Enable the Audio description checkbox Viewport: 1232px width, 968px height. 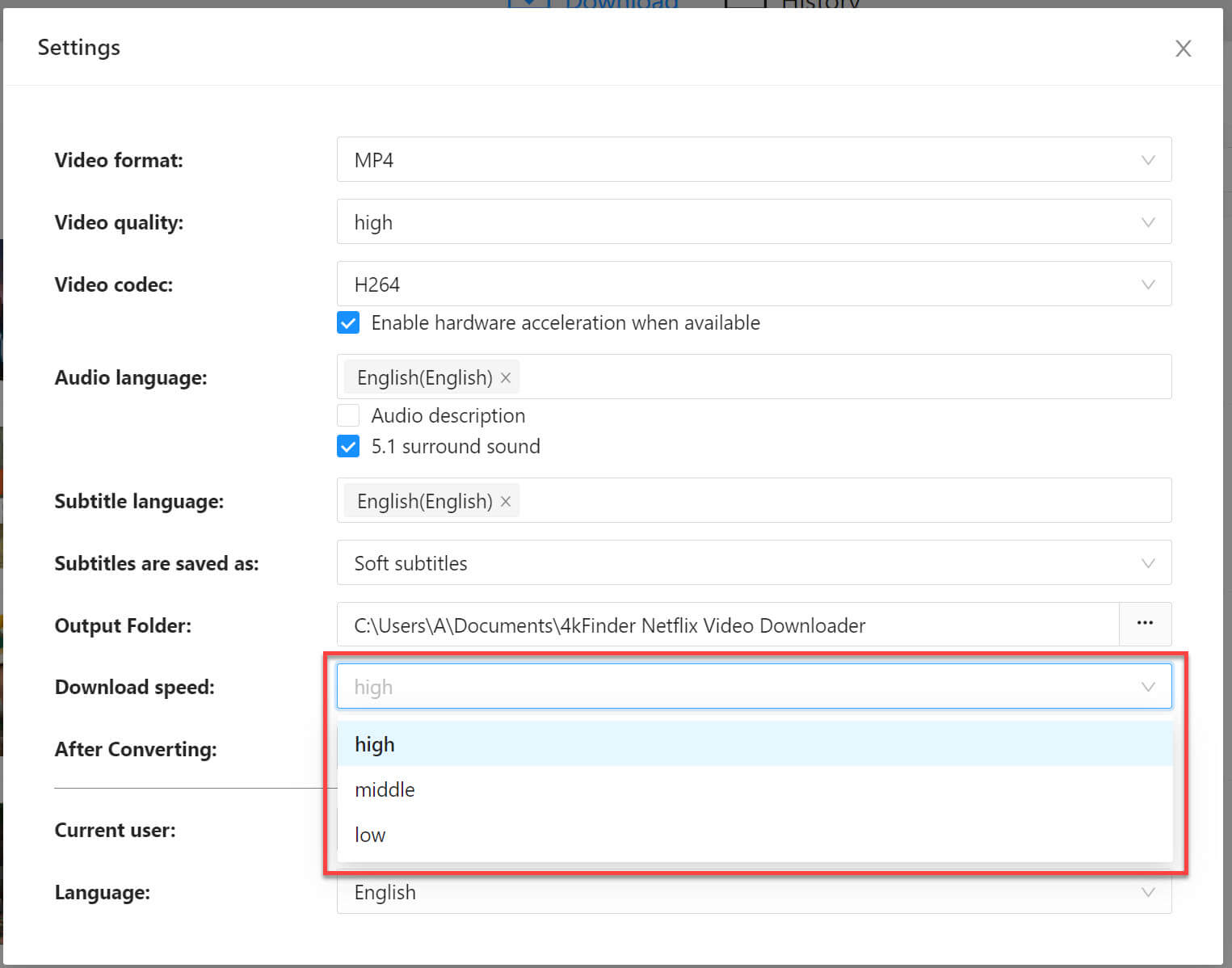coord(348,415)
